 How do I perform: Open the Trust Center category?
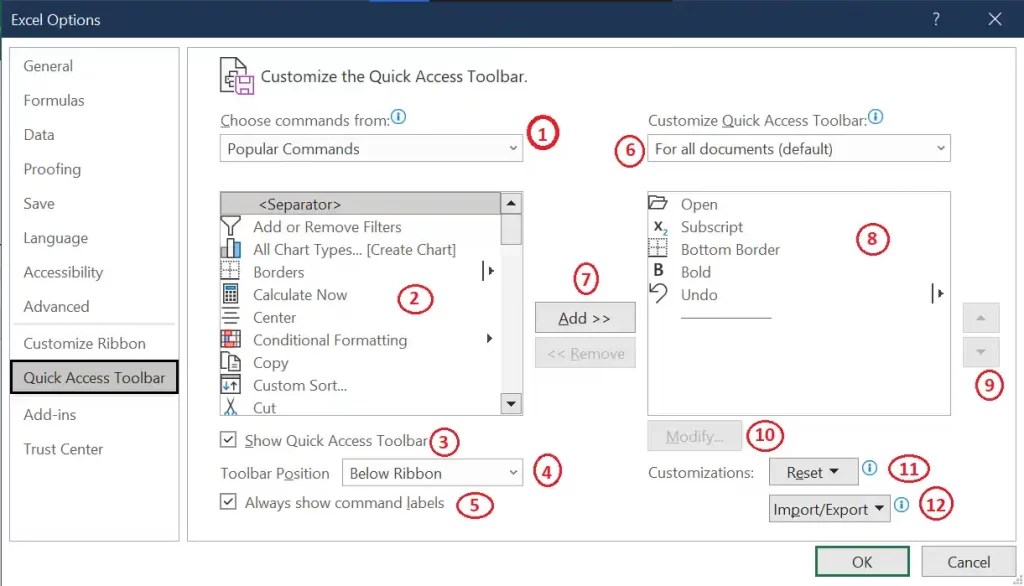pos(63,449)
